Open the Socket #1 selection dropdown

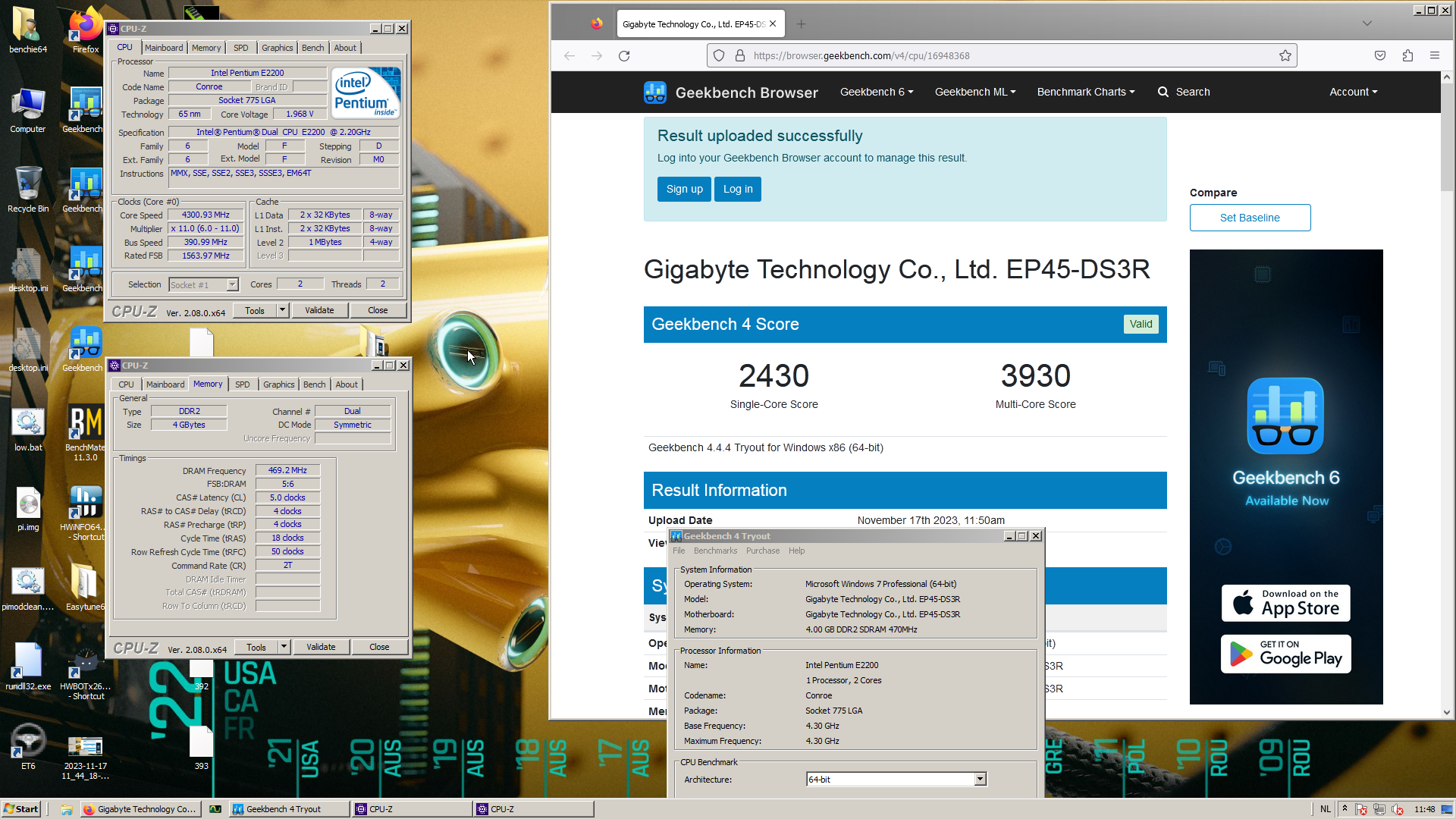click(203, 285)
